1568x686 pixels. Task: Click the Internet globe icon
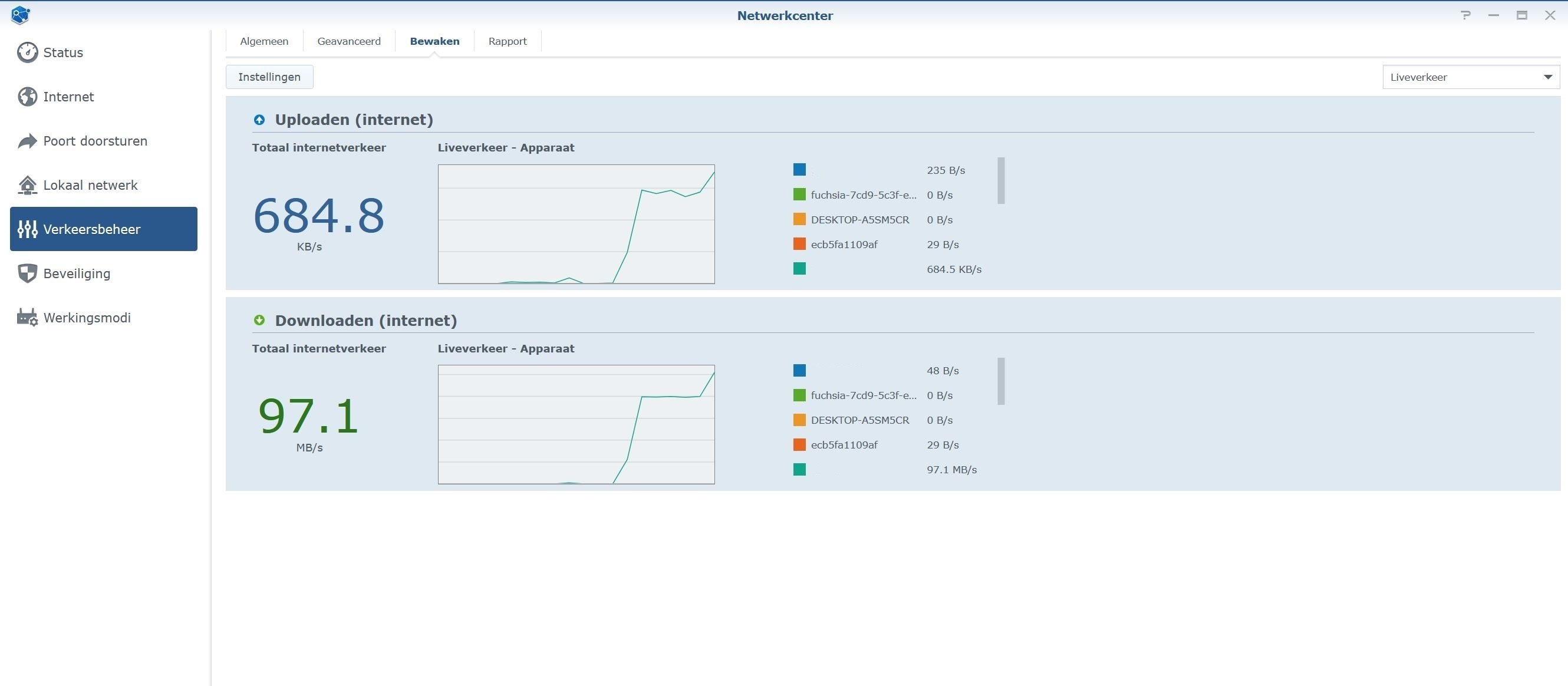27,97
